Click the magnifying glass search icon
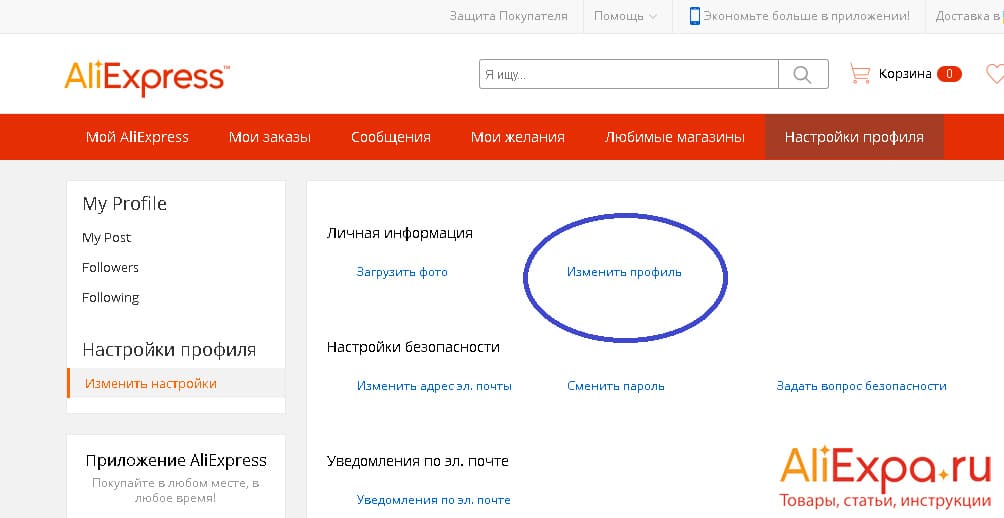Image resolution: width=1004 pixels, height=518 pixels. [803, 74]
